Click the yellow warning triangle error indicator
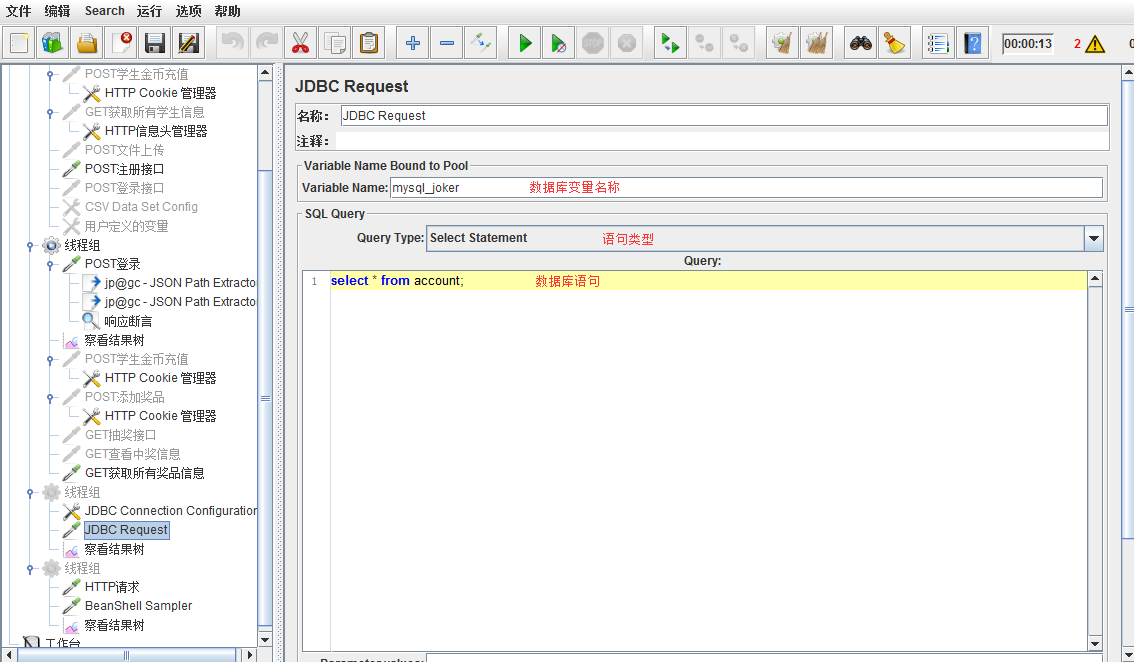Image resolution: width=1134 pixels, height=662 pixels. [x=1095, y=44]
